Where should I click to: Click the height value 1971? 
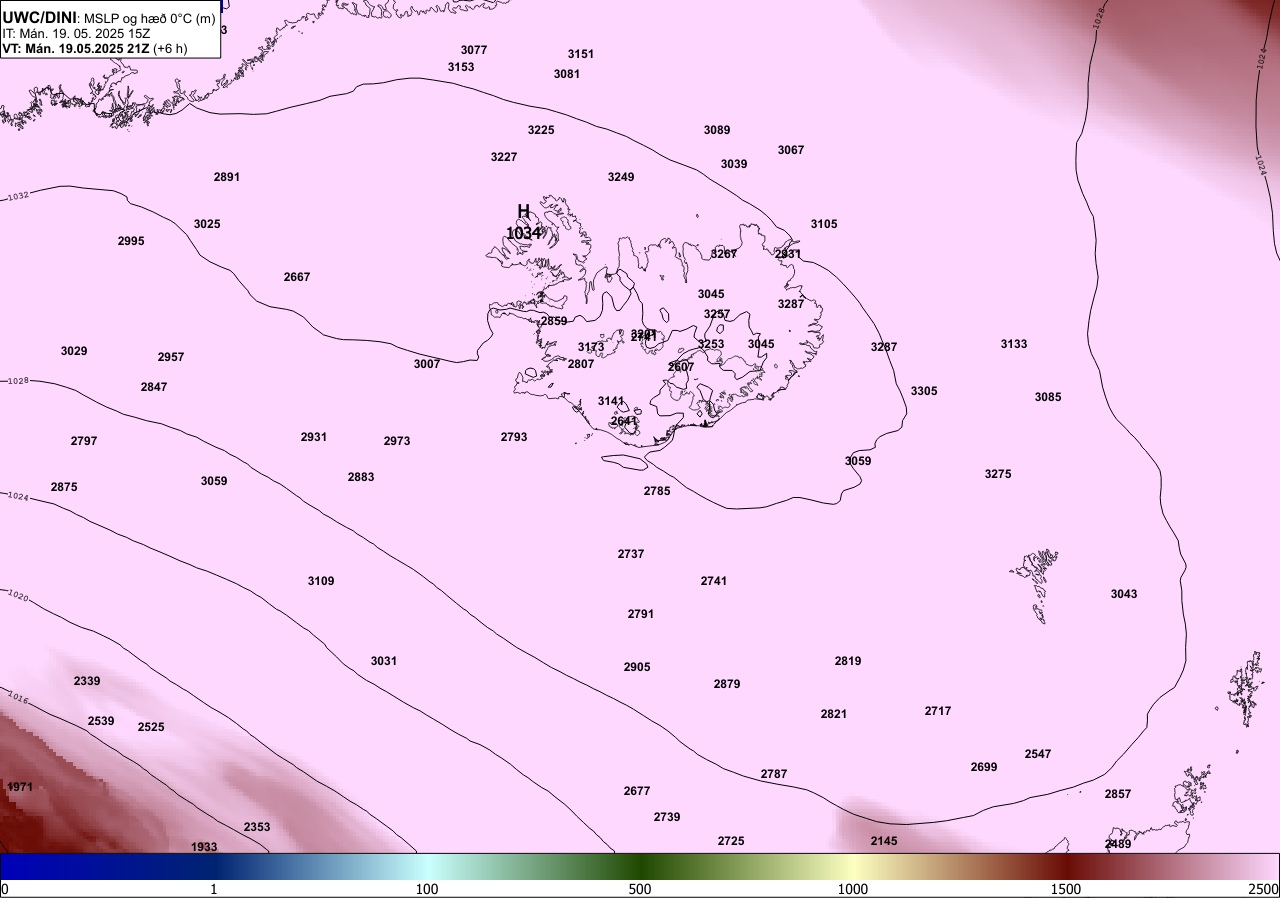tap(20, 787)
